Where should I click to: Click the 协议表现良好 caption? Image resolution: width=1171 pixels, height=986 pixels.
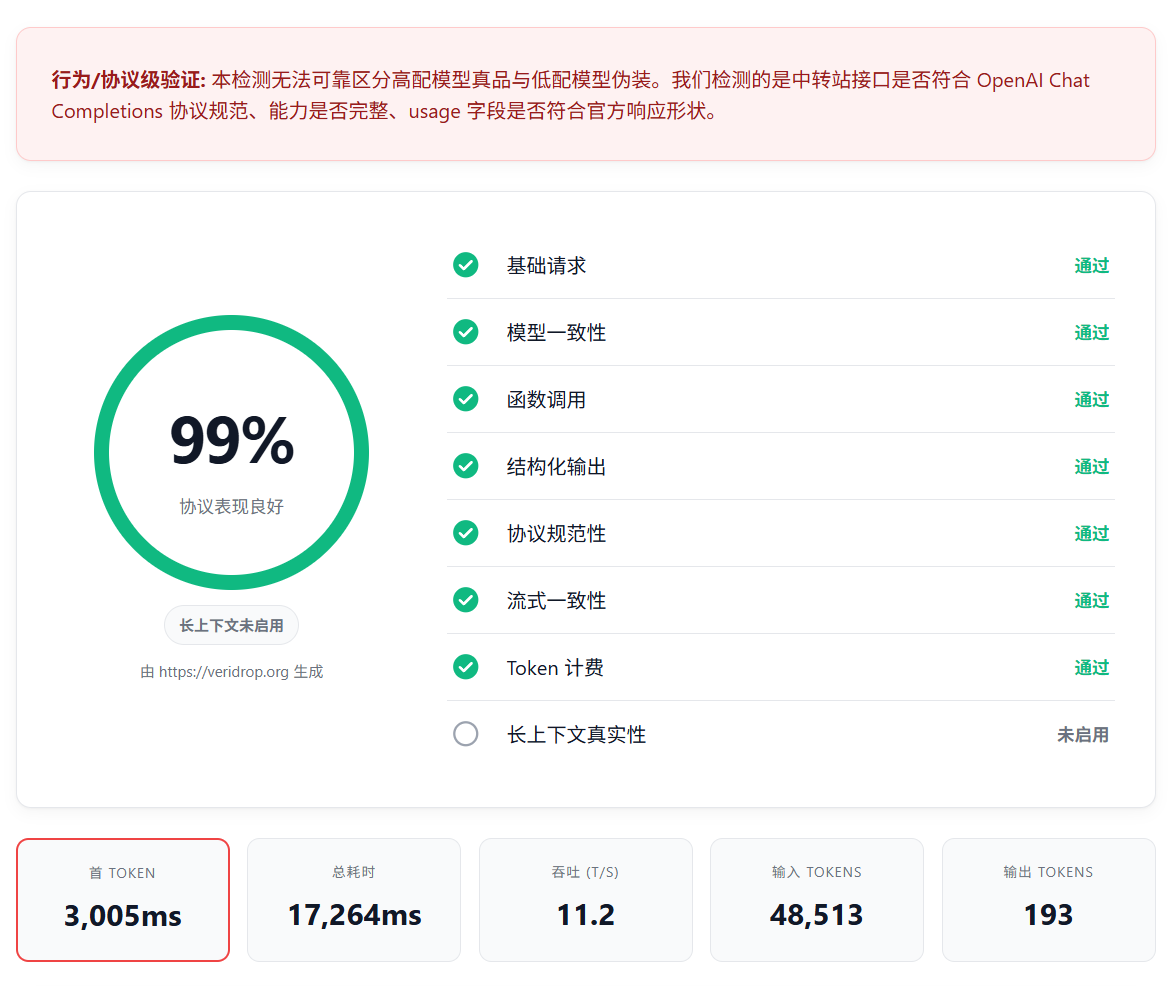pyautogui.click(x=232, y=506)
